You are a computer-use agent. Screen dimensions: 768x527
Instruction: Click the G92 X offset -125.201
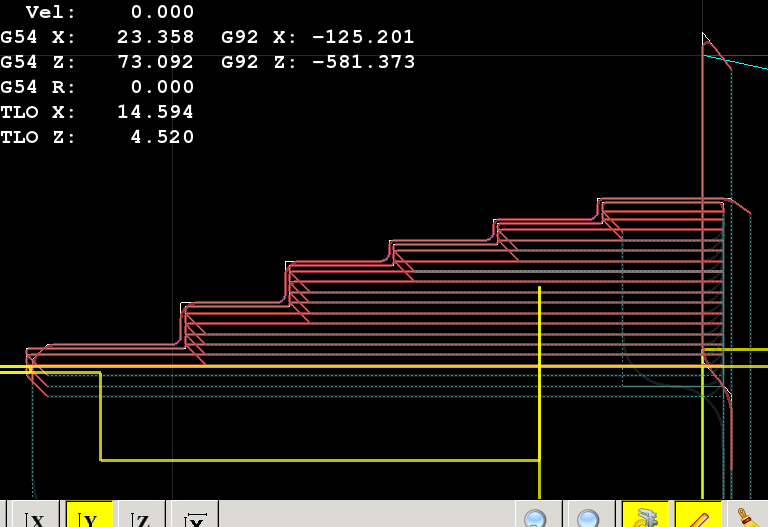(x=363, y=38)
